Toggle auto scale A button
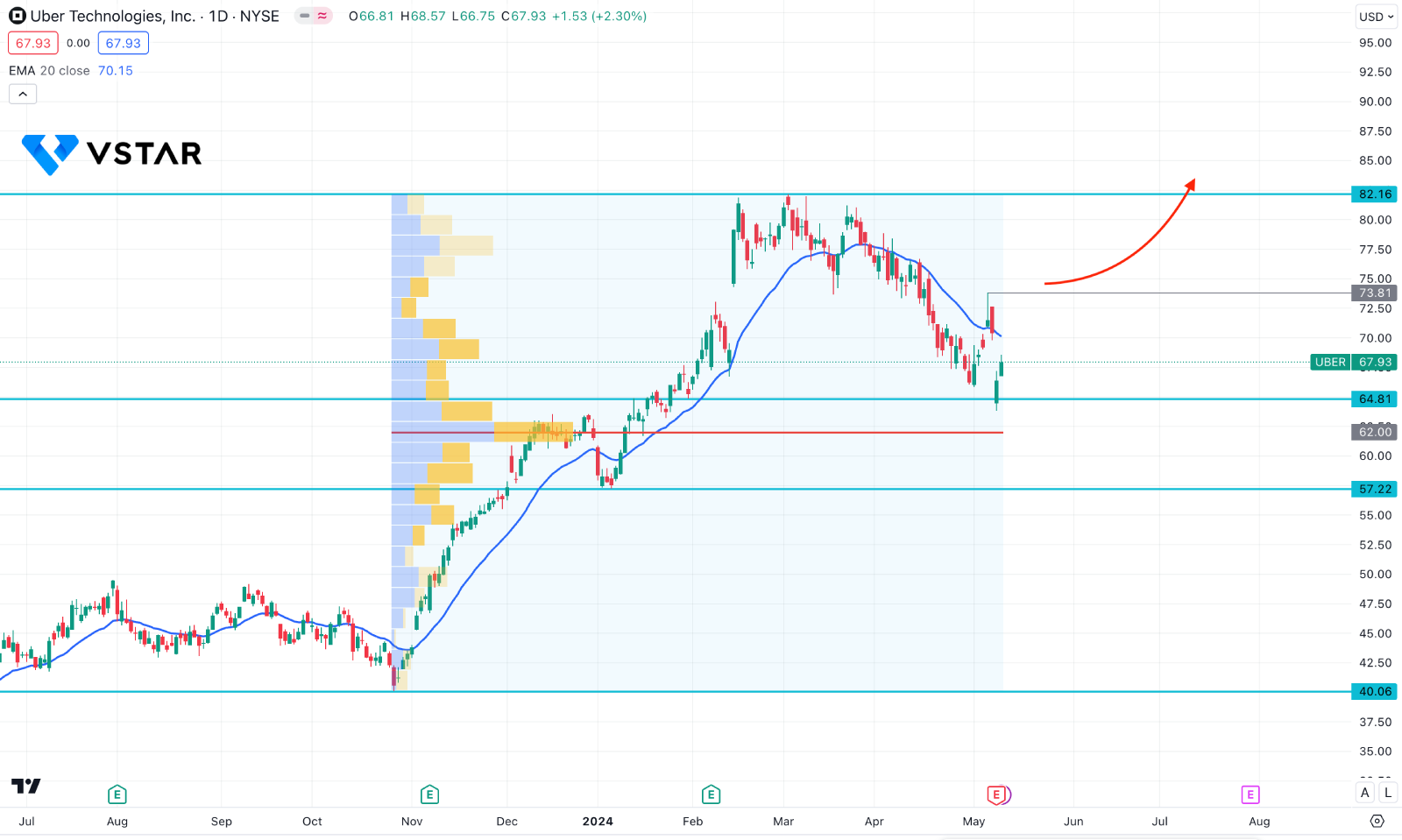Viewport: 1402px width, 840px height. tap(1365, 793)
